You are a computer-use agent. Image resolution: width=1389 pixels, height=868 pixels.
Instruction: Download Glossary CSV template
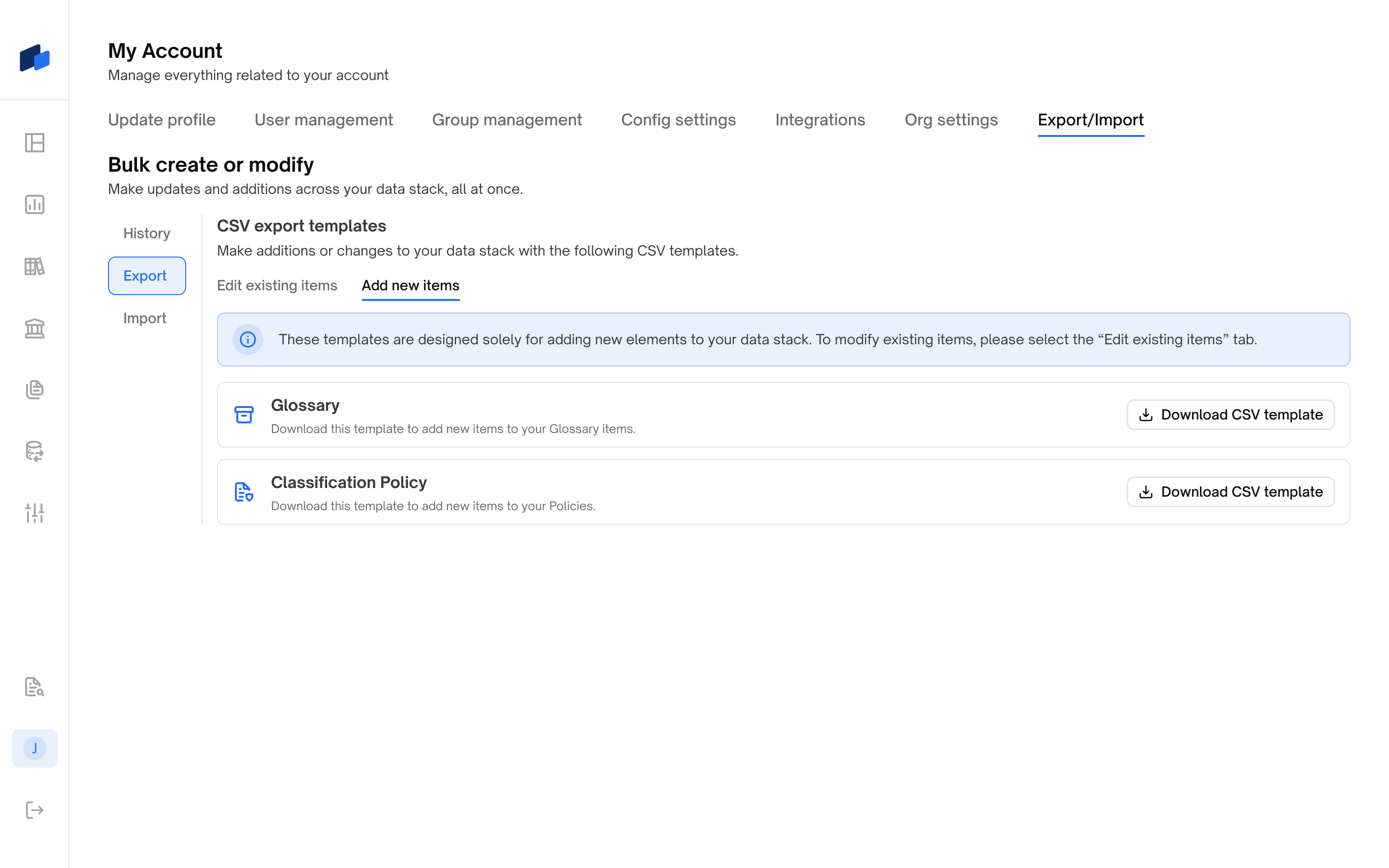1230,415
